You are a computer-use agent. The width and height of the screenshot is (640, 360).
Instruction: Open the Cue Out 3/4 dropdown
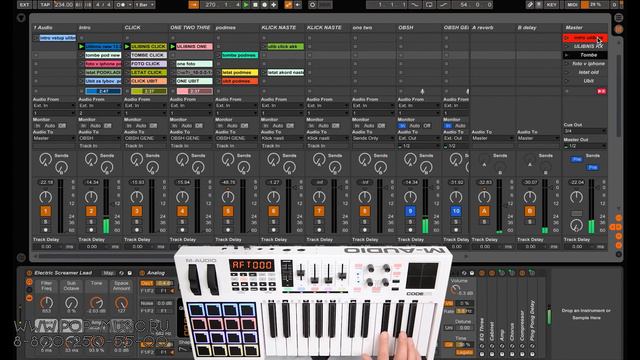(585, 131)
